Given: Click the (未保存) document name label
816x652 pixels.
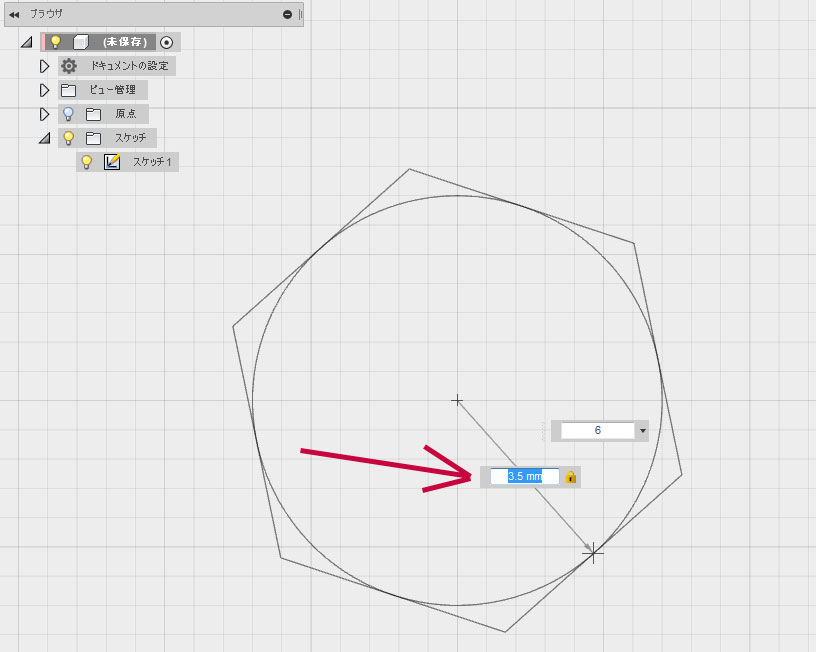Looking at the screenshot, I should (125, 42).
